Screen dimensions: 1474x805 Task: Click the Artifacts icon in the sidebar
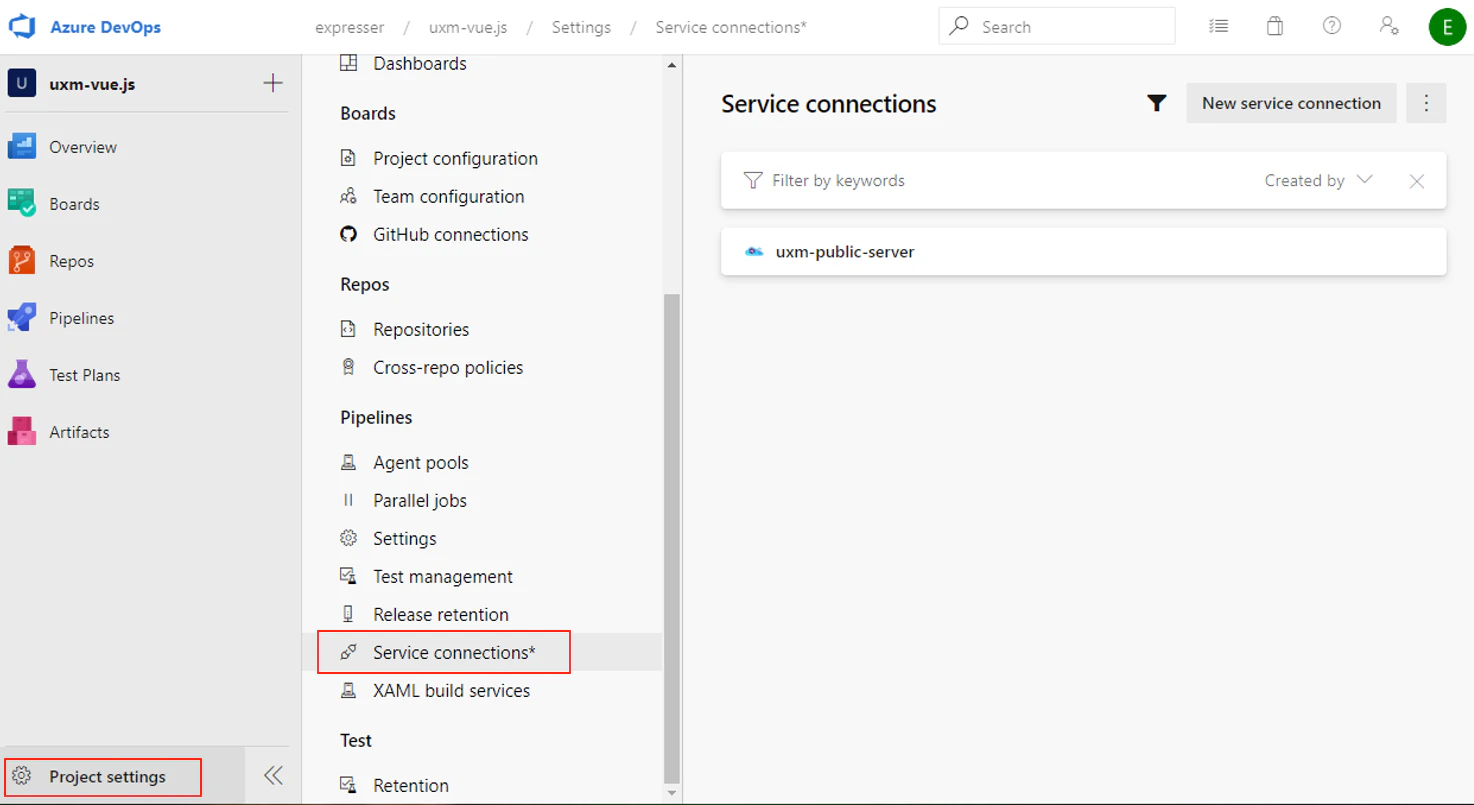22,432
